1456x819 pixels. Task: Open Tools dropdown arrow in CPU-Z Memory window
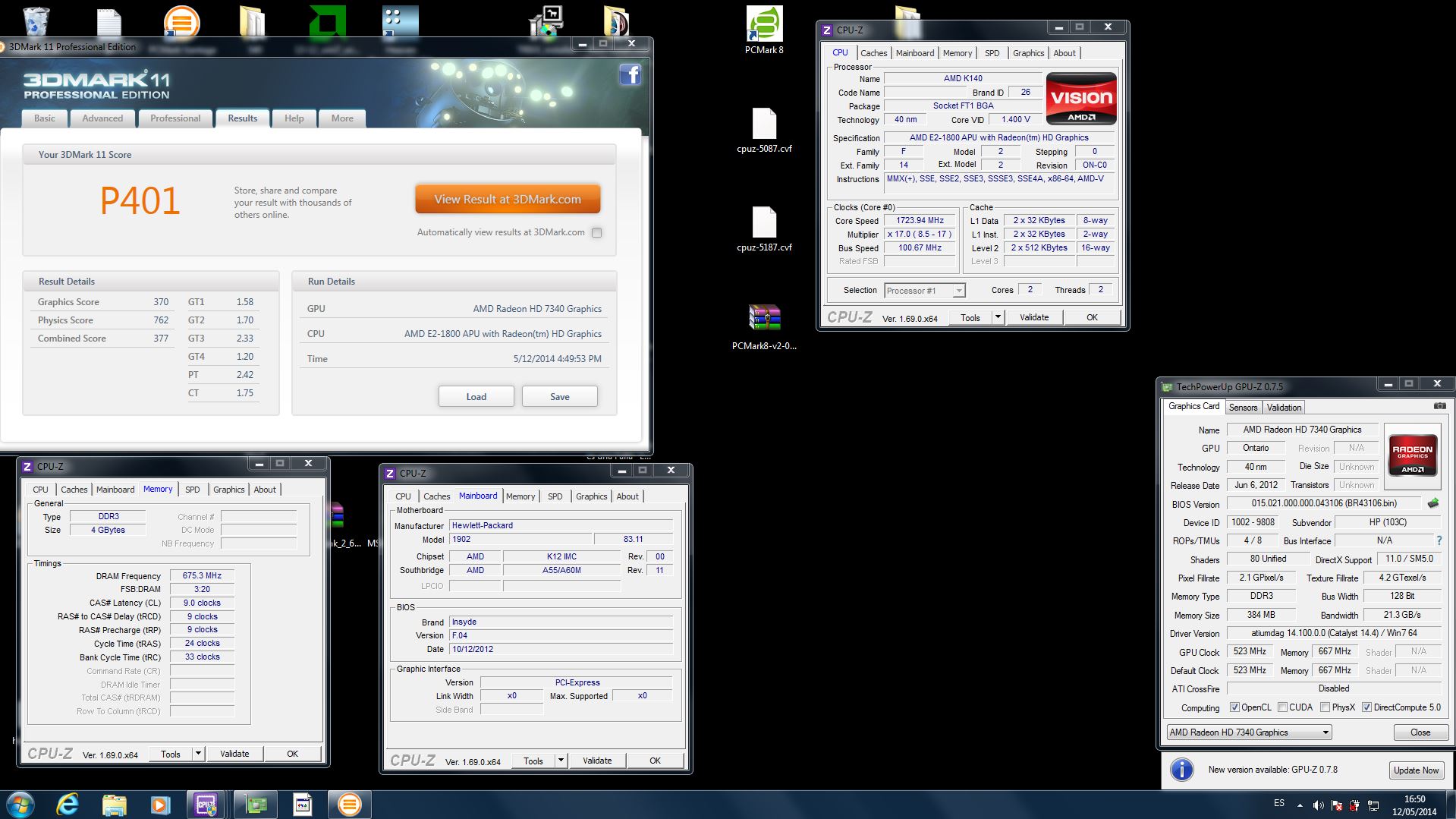click(198, 754)
